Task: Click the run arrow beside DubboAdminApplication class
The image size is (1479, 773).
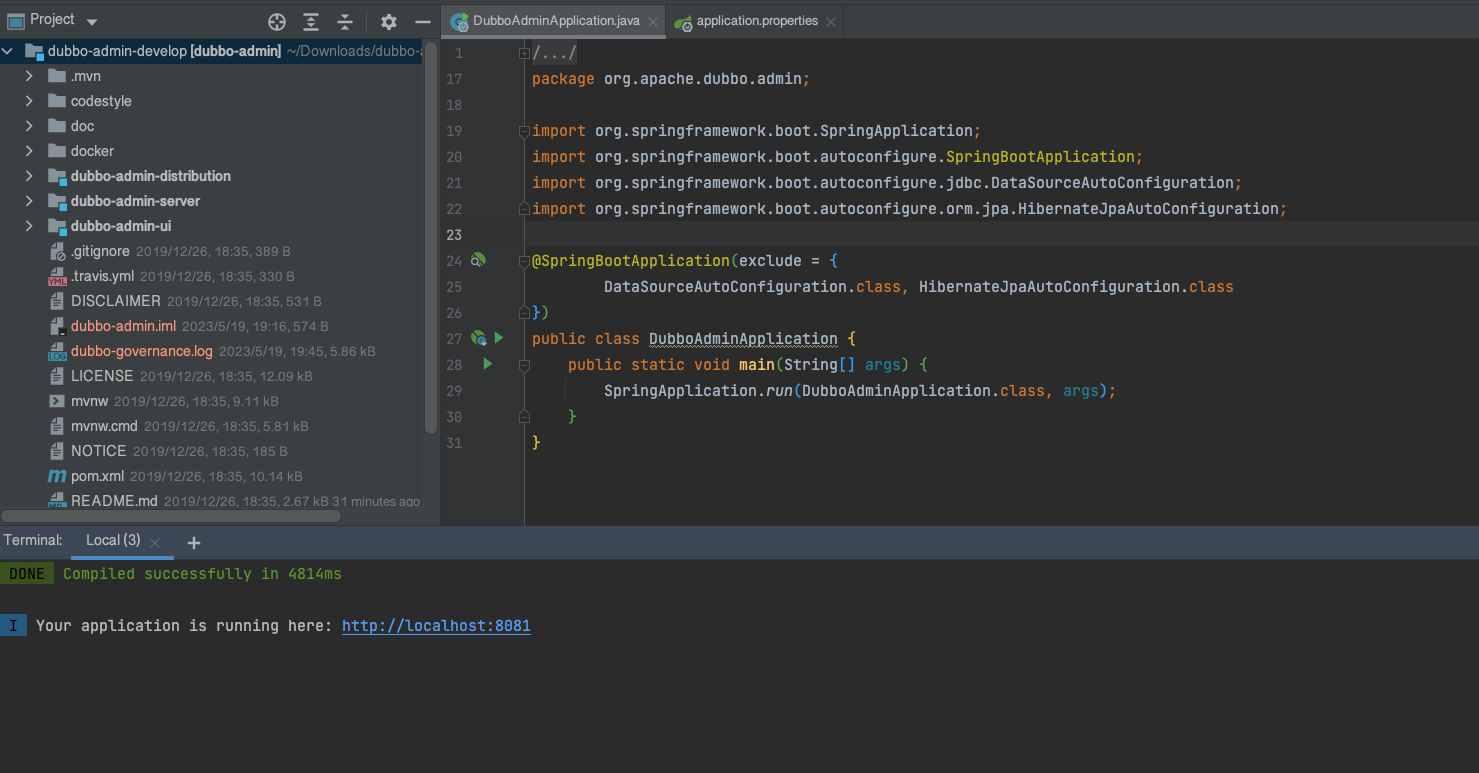Action: click(x=499, y=338)
